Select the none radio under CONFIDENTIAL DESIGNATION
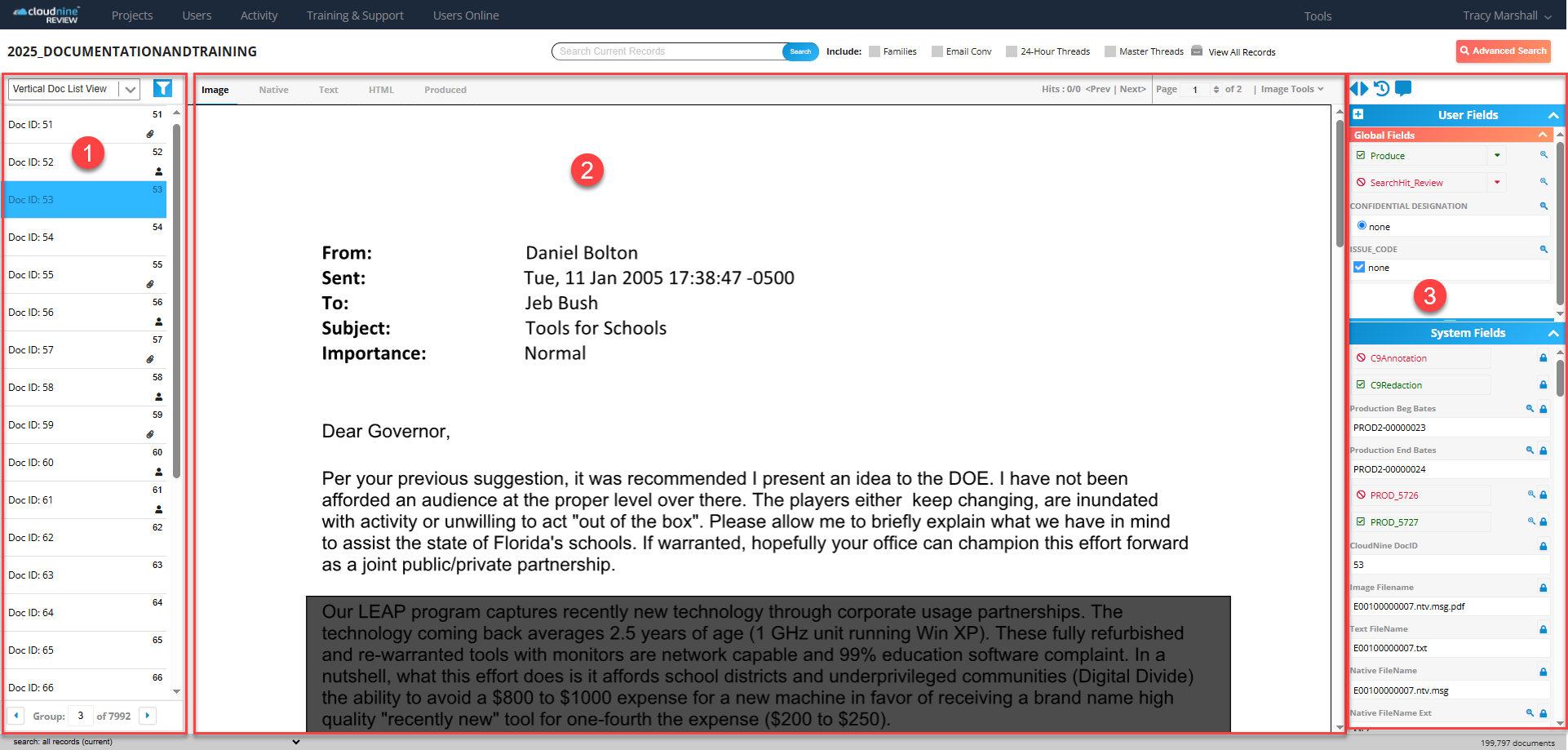The height and width of the screenshot is (750, 1568). (1360, 226)
